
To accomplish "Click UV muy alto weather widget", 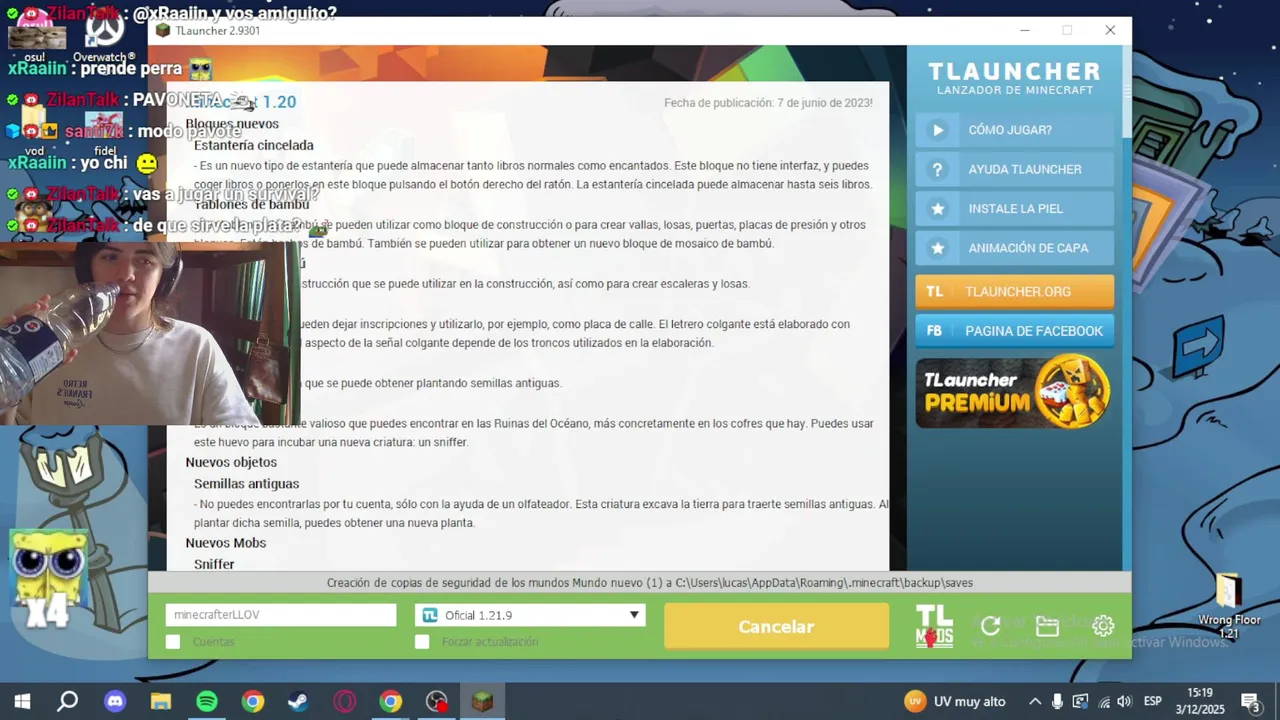I will tap(954, 701).
